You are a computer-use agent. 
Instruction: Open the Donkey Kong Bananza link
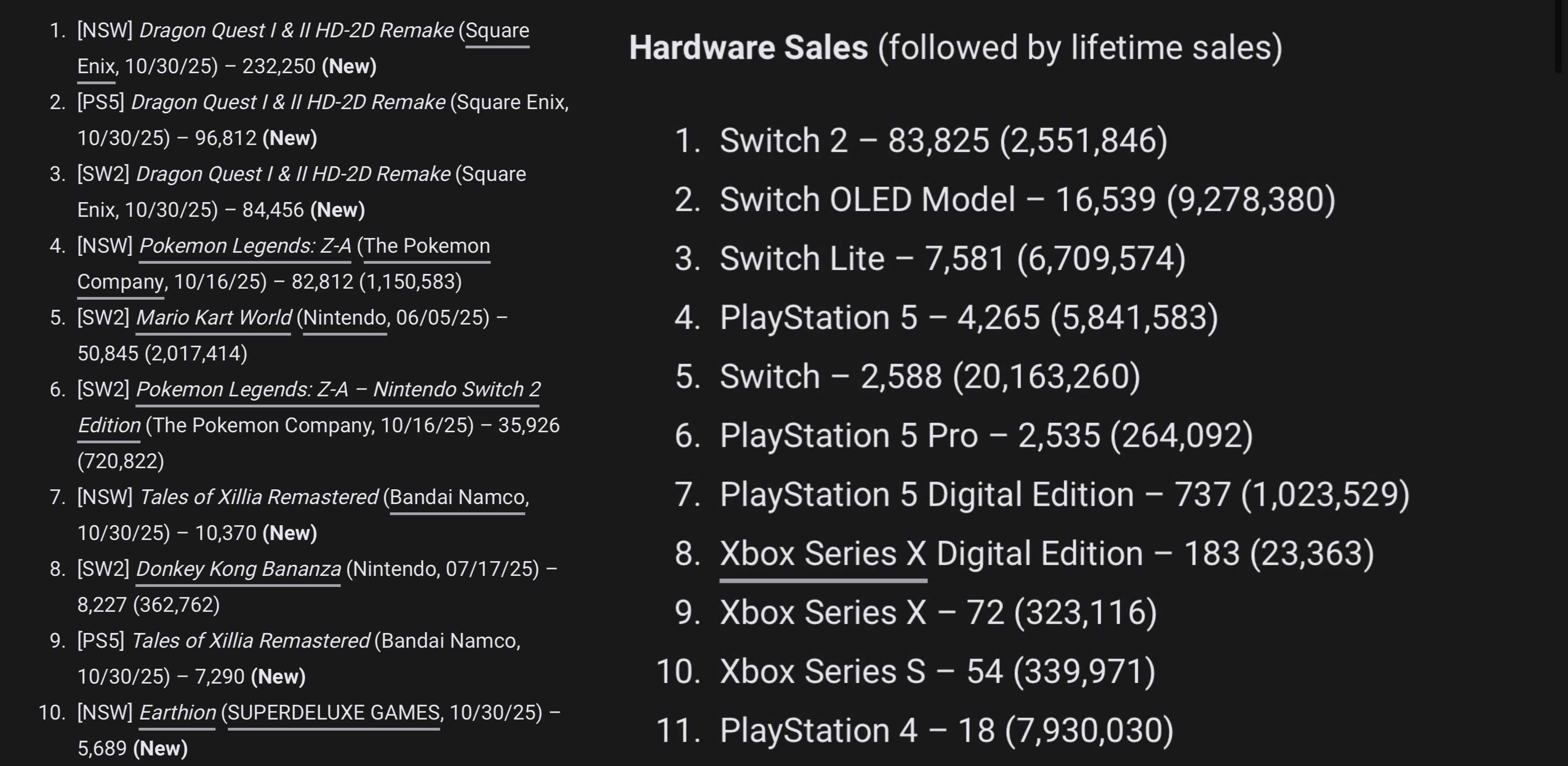[x=238, y=569]
